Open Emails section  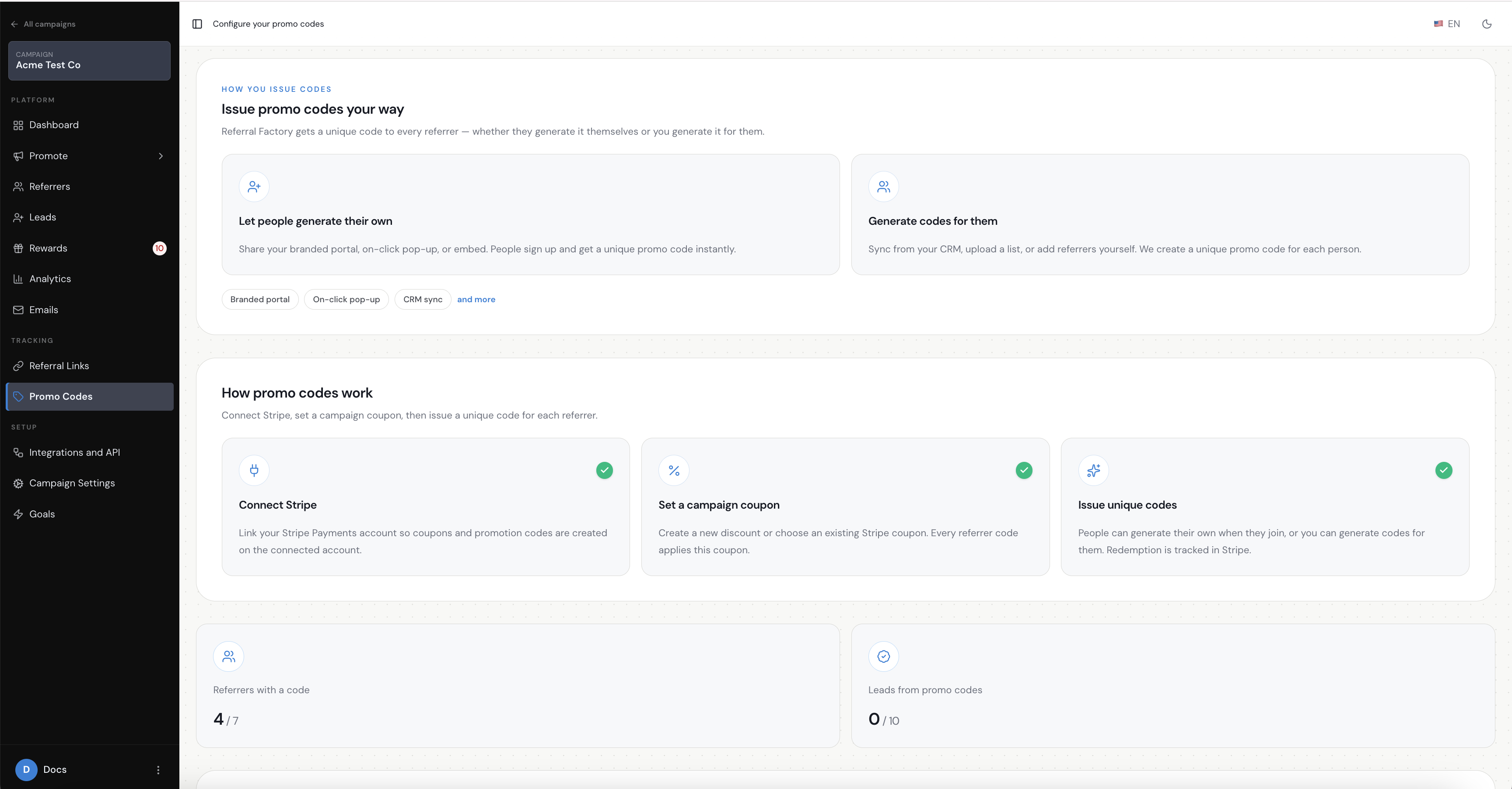pyautogui.click(x=89, y=310)
